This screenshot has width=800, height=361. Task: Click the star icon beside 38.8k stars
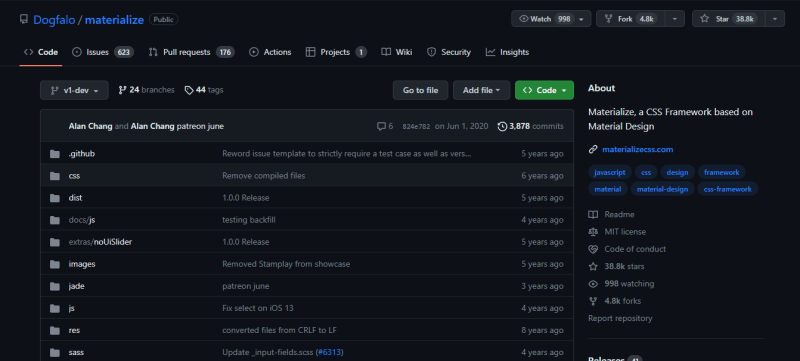pos(593,267)
